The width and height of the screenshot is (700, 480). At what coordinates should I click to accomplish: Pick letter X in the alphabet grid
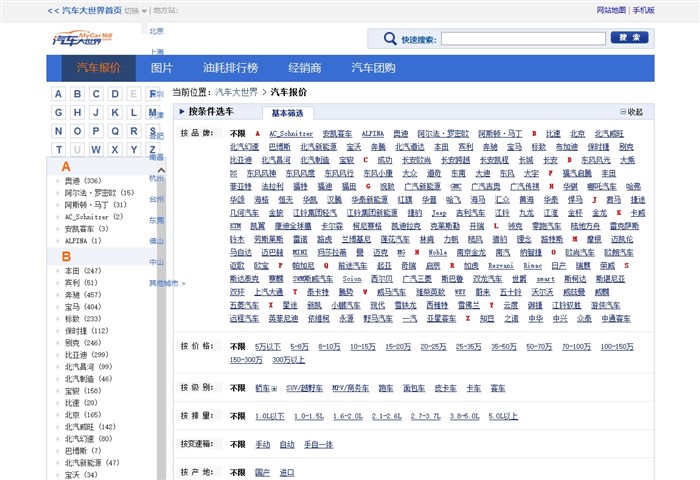(x=115, y=150)
